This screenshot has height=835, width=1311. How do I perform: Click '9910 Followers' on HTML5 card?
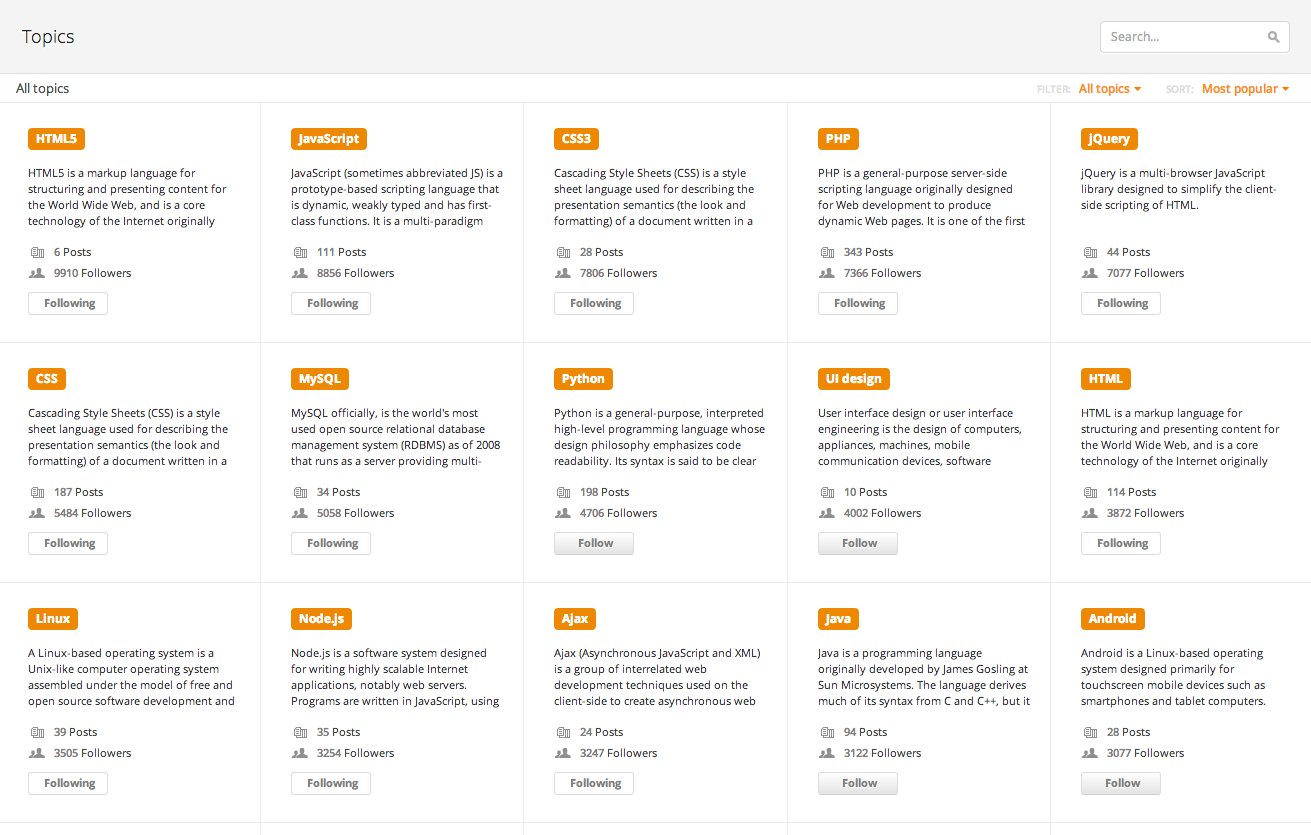coord(92,273)
